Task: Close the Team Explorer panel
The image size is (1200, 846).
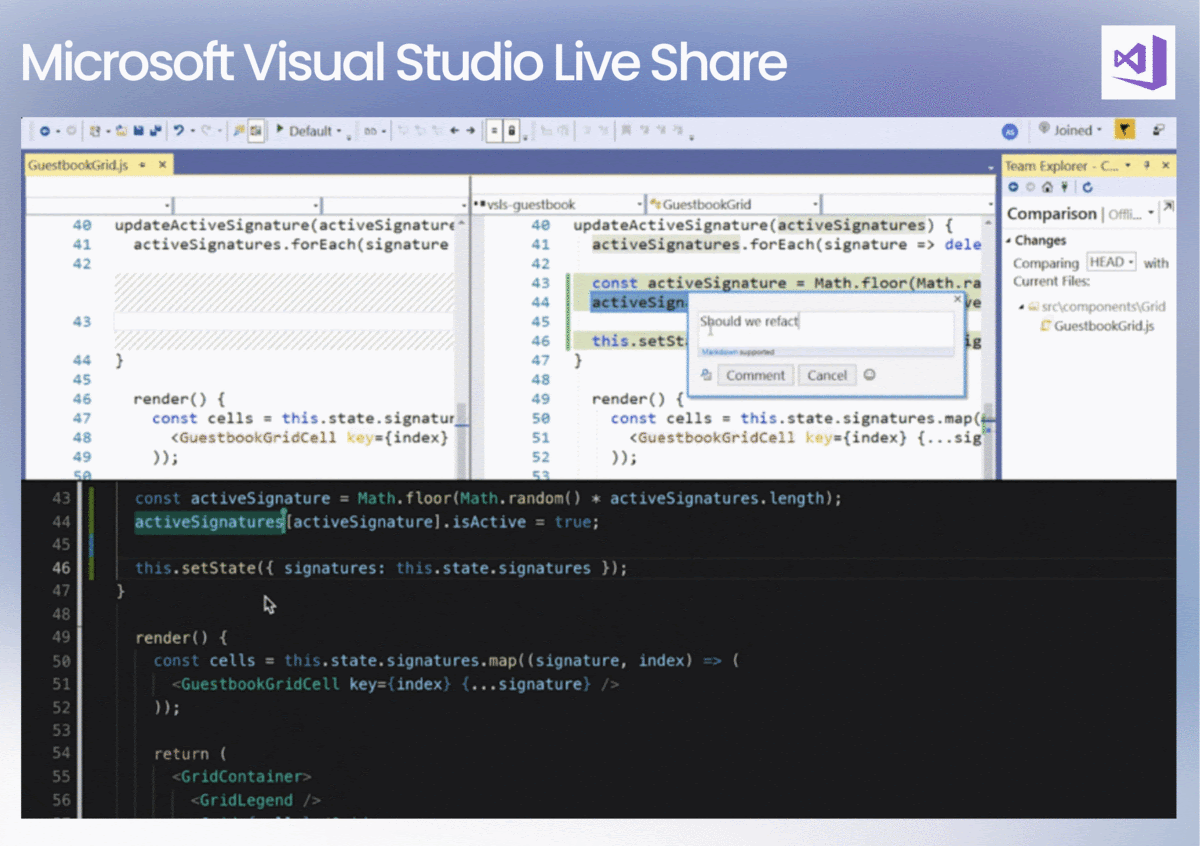Action: 1166,165
